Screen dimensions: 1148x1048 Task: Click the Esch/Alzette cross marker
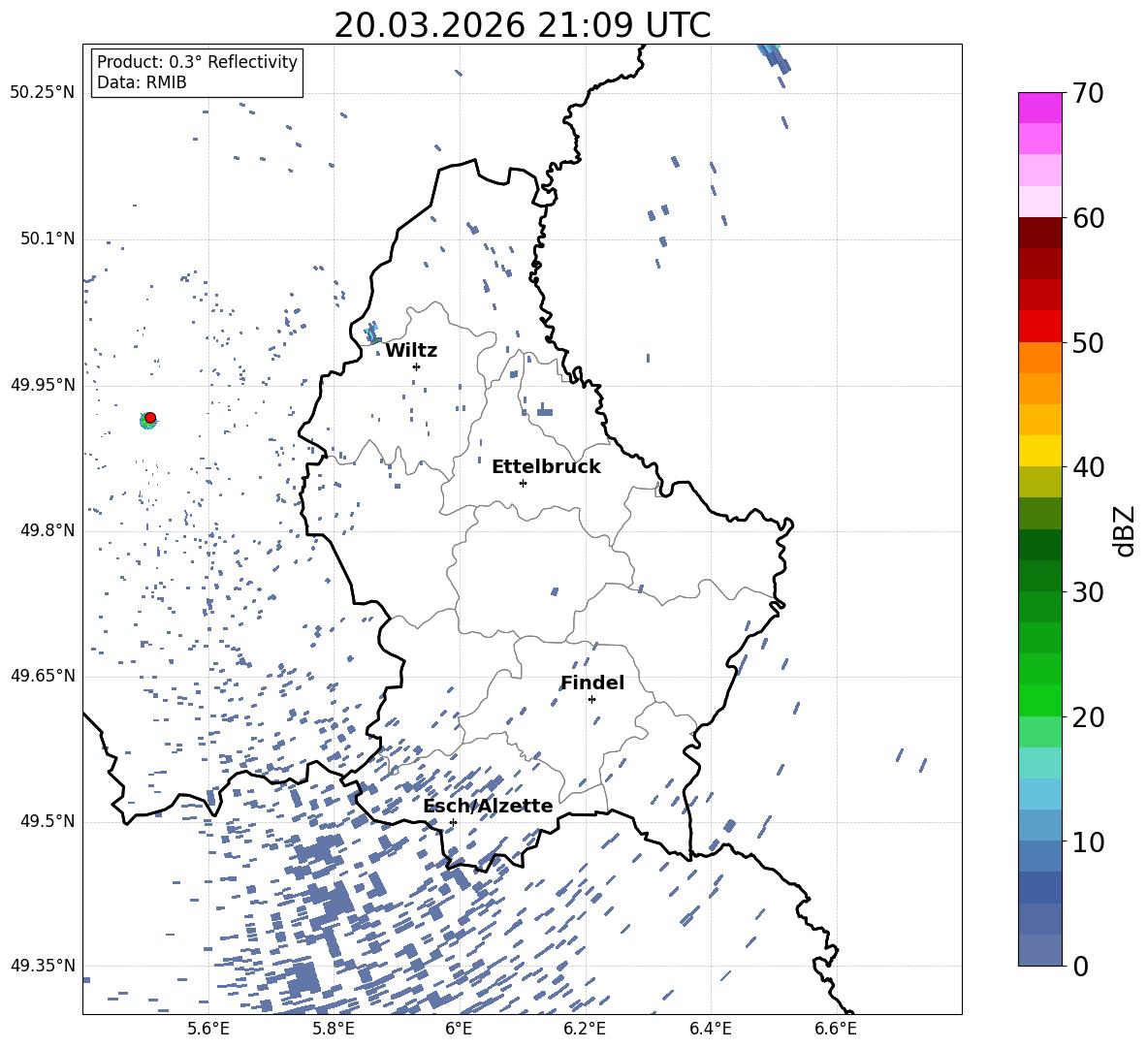[x=453, y=822]
